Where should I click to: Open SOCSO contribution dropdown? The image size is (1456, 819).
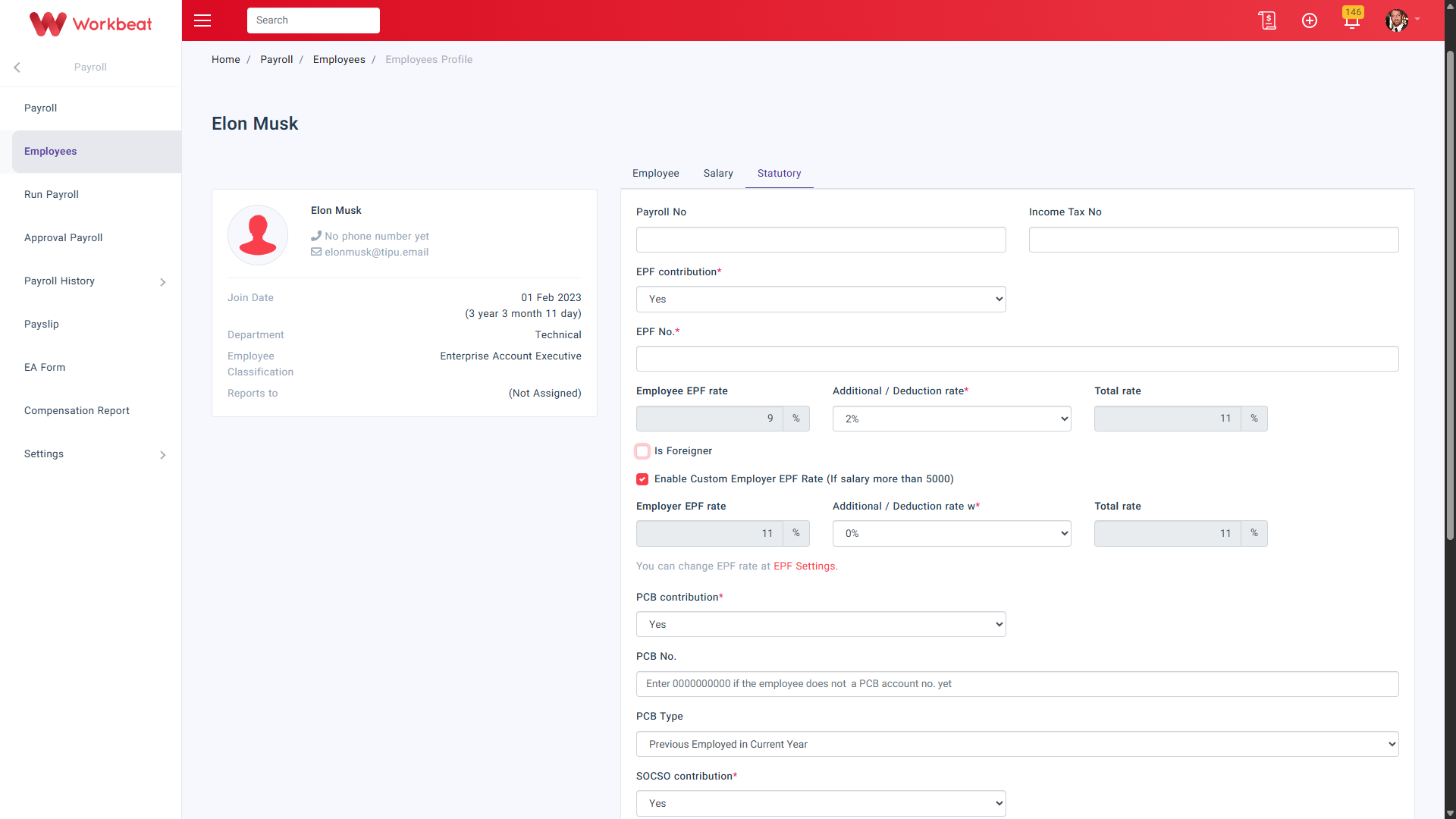coord(821,803)
